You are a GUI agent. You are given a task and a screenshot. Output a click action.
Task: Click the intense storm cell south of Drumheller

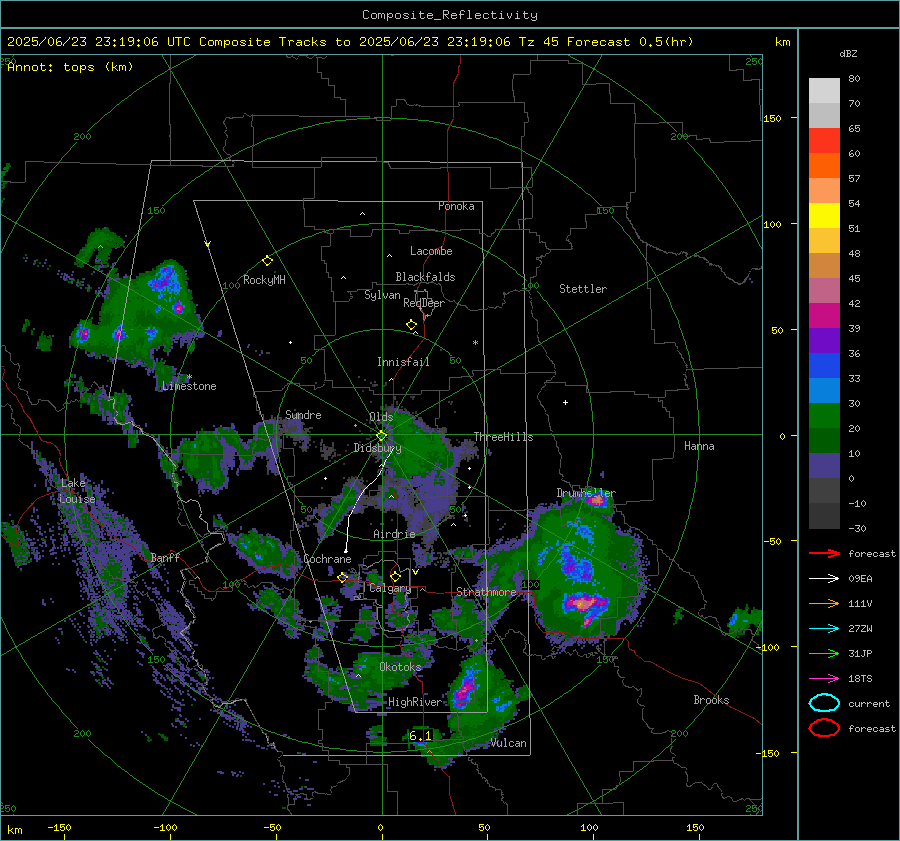584,604
